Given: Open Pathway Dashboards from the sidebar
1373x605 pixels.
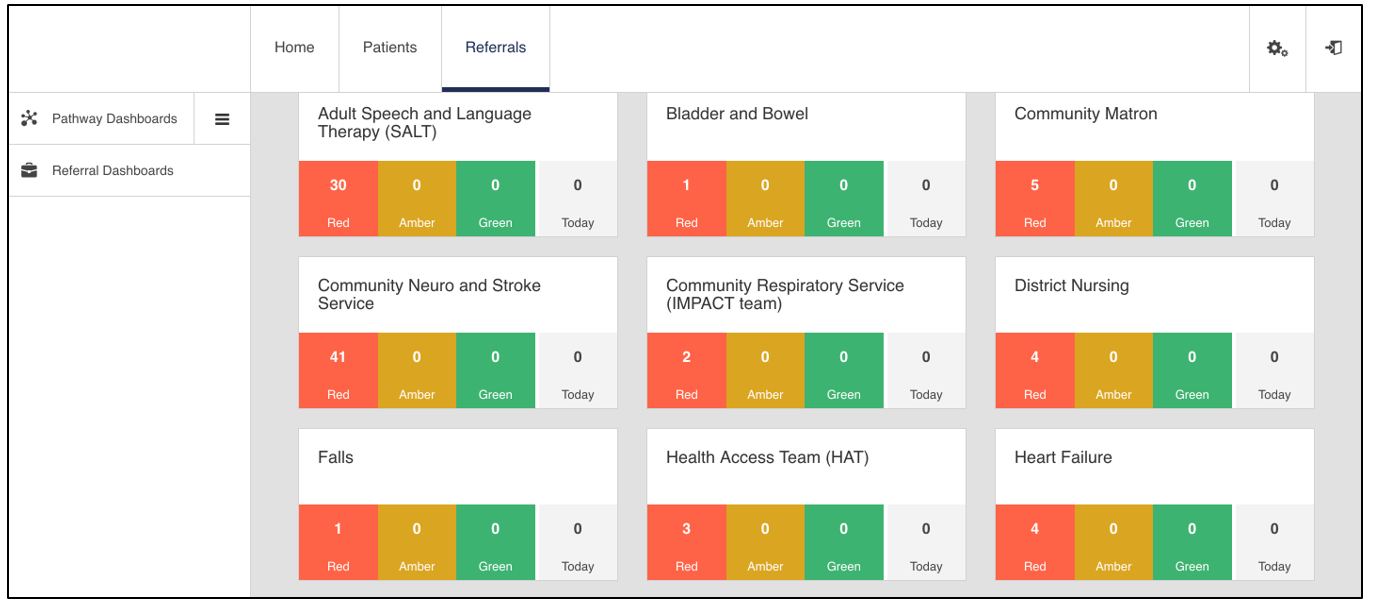Looking at the screenshot, I should (x=114, y=119).
